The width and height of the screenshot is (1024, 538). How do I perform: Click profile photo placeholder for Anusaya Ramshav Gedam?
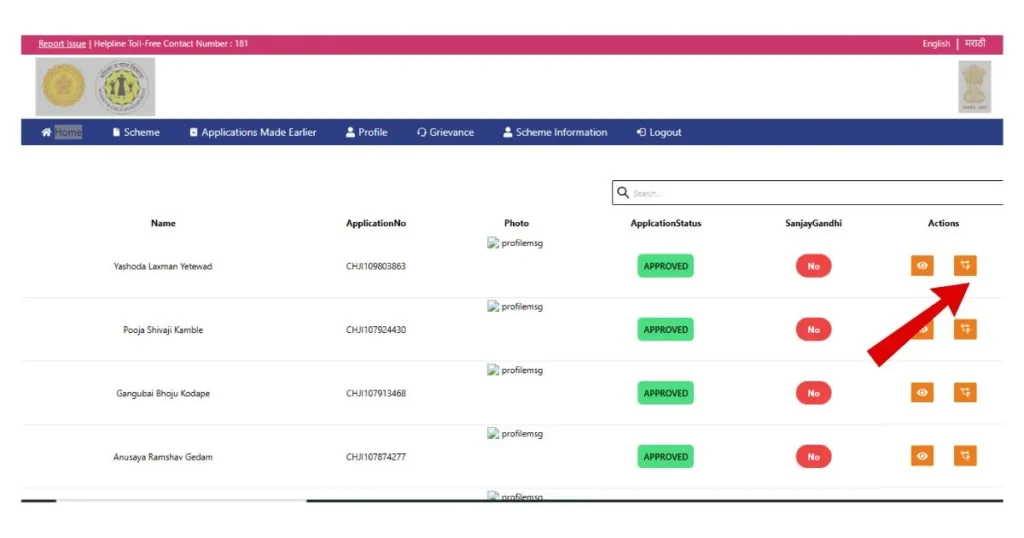click(x=515, y=433)
